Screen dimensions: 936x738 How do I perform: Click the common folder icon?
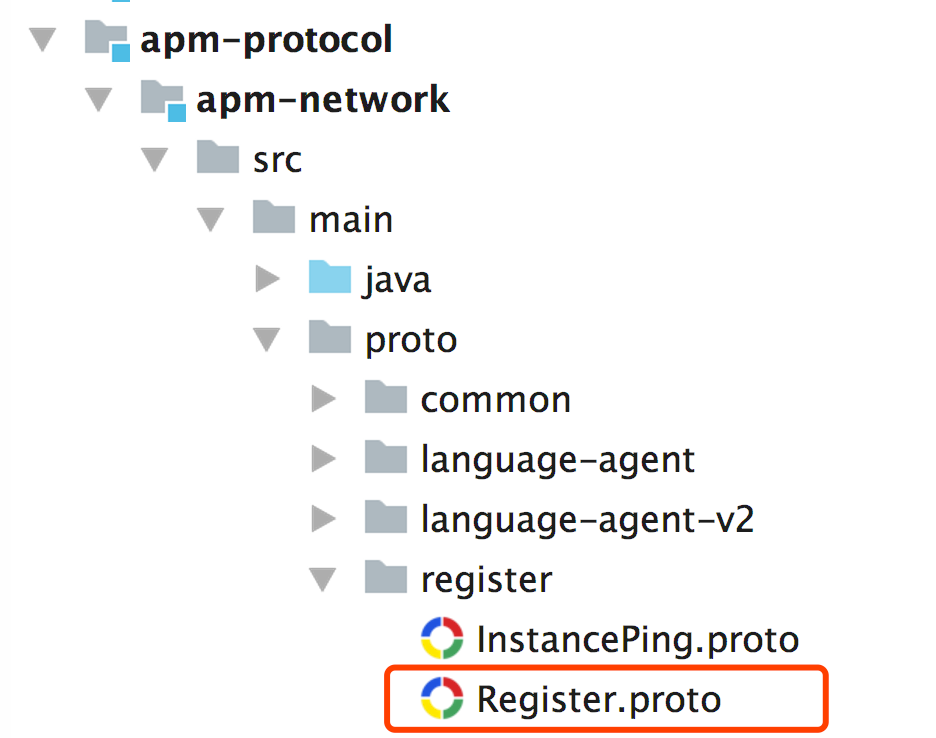pos(386,399)
